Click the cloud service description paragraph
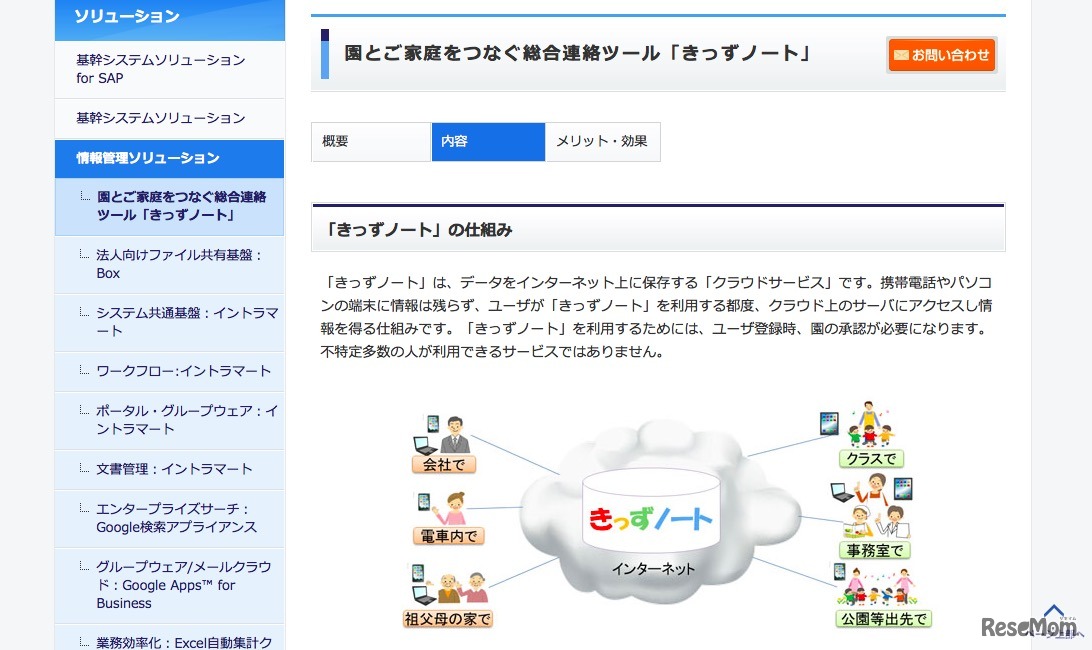This screenshot has width=1092, height=650. [x=657, y=317]
